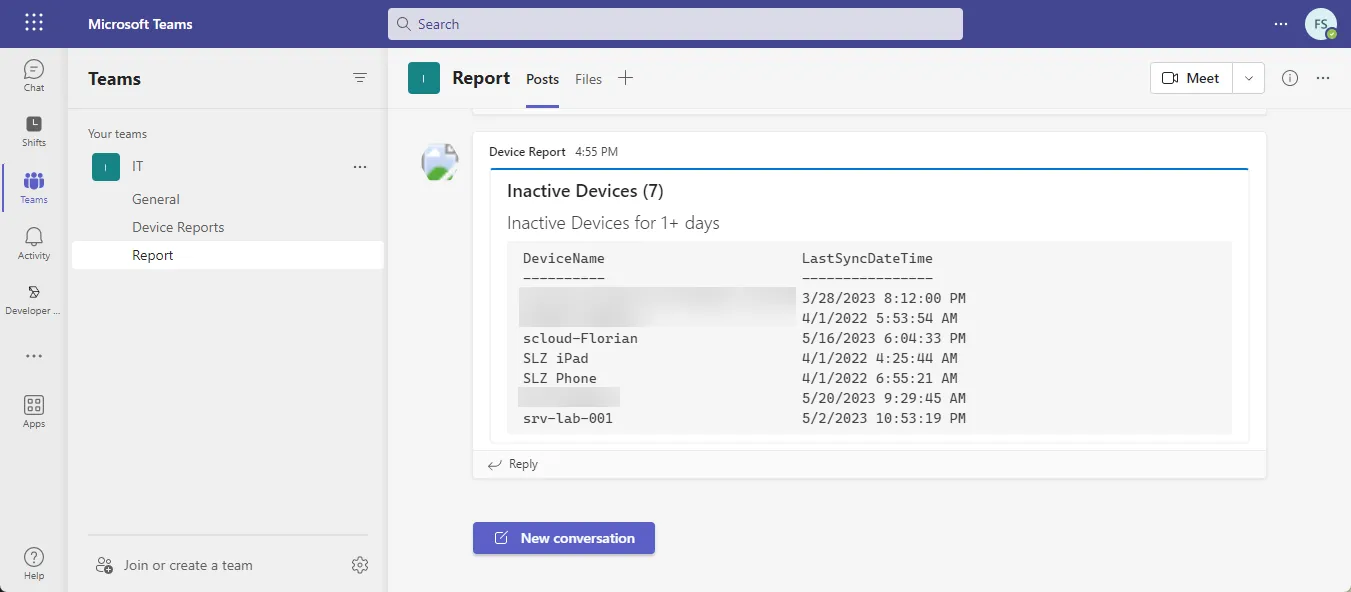Viewport: 1351px width, 592px height.
Task: Open channel info icon
Action: click(1290, 78)
